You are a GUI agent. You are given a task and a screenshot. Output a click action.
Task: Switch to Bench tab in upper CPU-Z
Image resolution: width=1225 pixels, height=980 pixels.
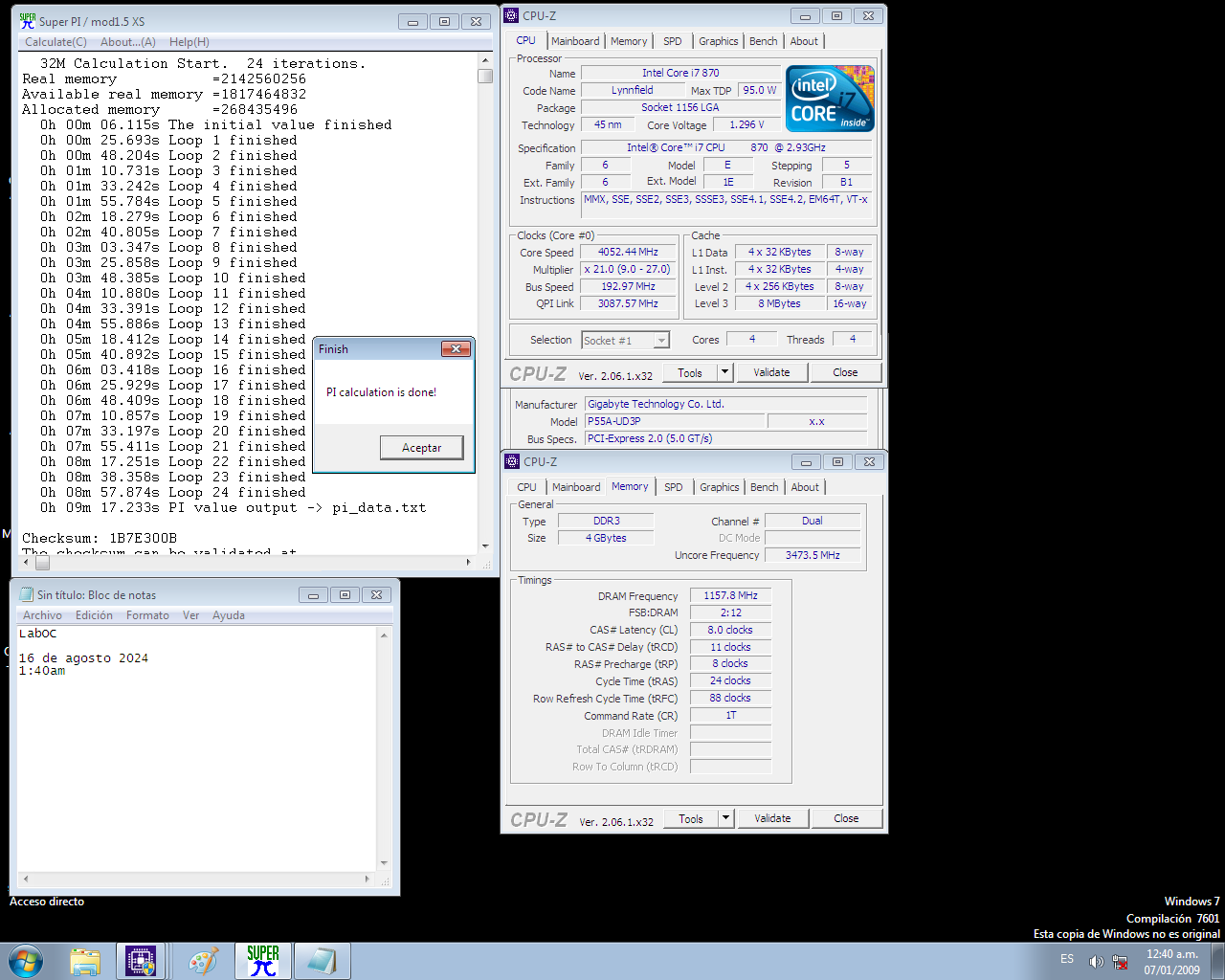764,41
